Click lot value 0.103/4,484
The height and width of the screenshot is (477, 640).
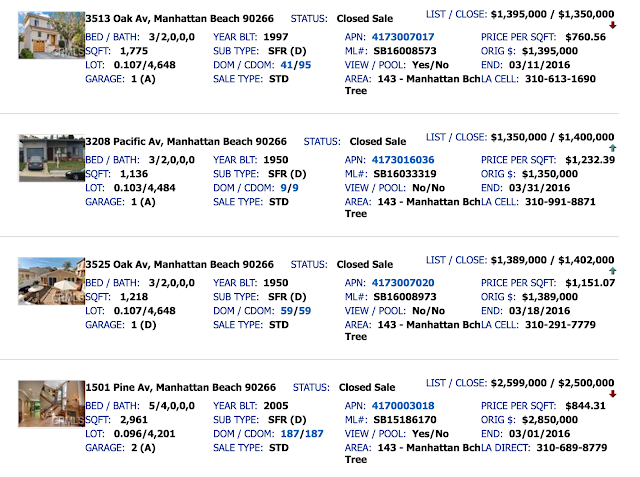coord(144,188)
